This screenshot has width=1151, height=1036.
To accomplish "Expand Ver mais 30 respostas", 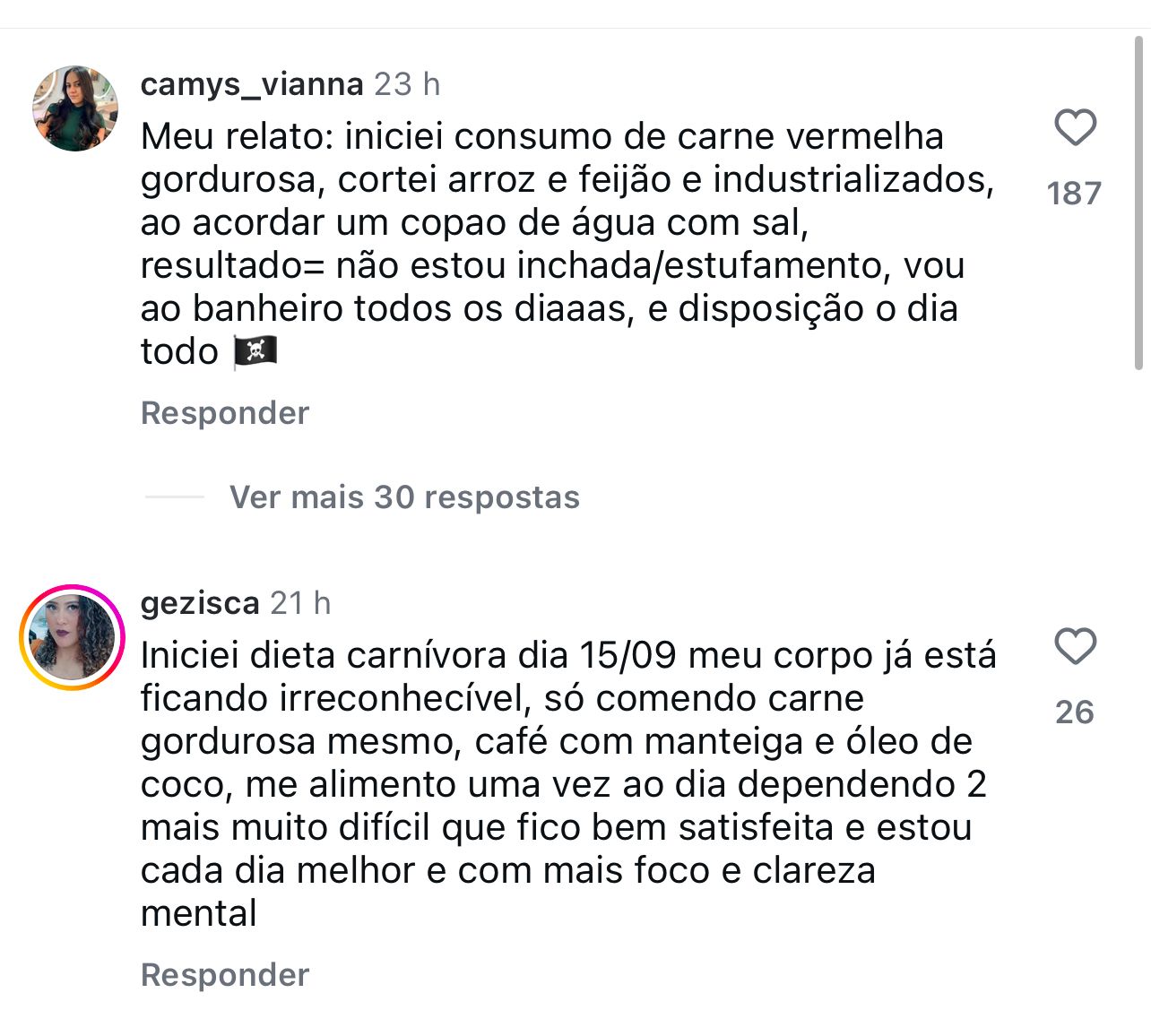I will [x=404, y=497].
